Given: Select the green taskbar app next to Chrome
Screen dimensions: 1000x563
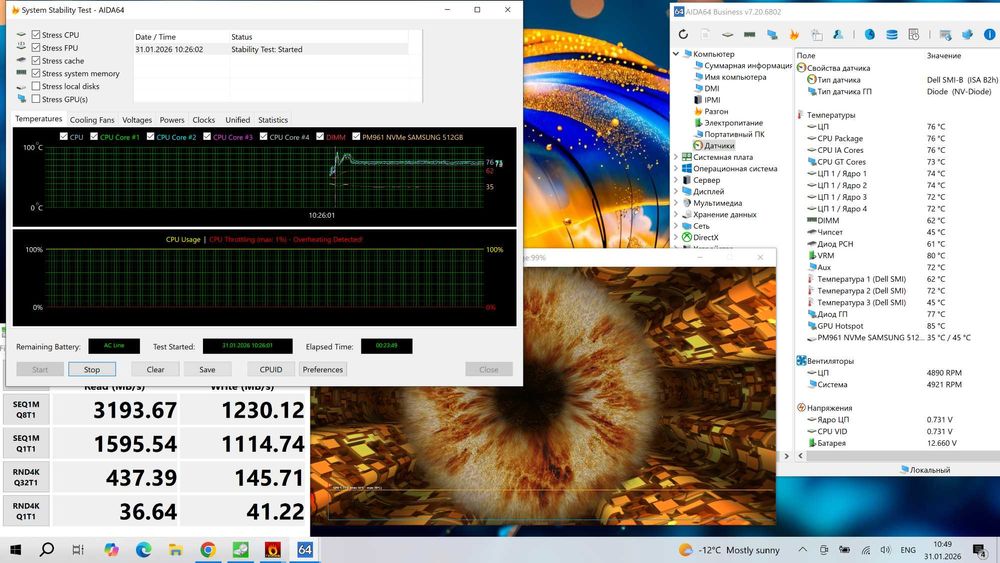Looking at the screenshot, I should tap(240, 550).
